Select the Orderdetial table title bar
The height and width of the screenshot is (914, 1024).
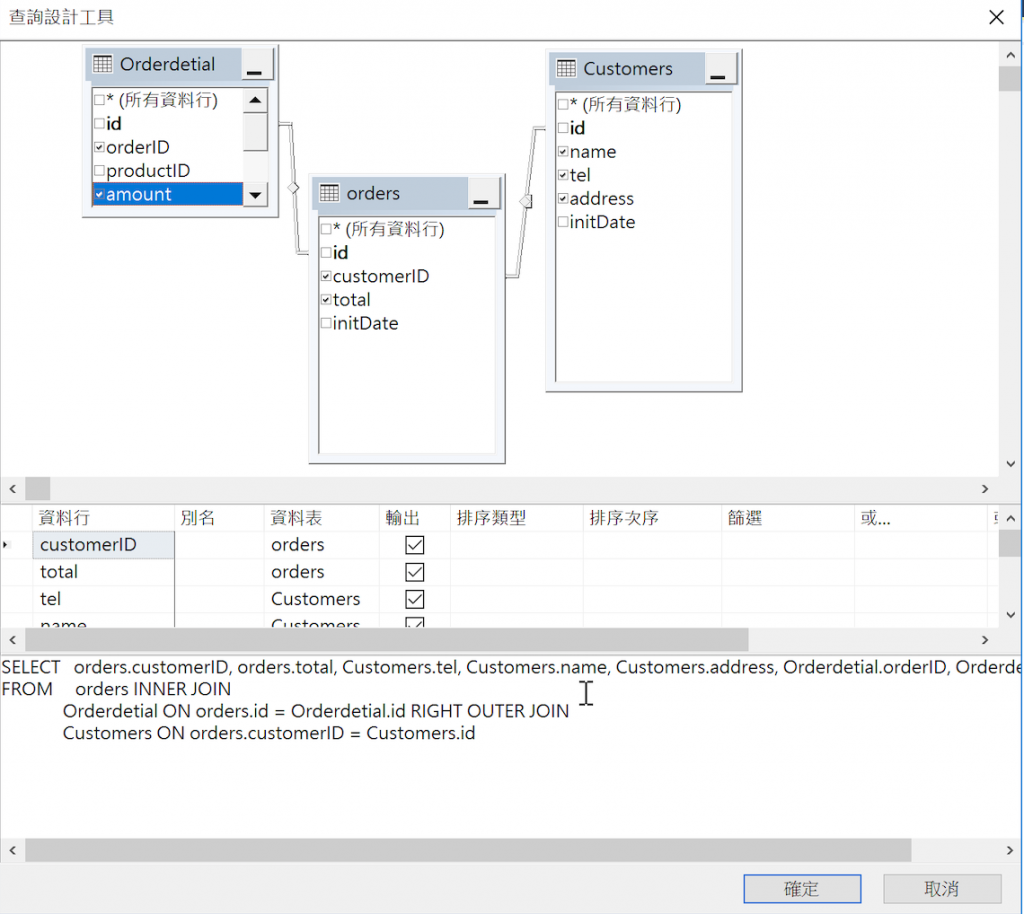coord(163,64)
